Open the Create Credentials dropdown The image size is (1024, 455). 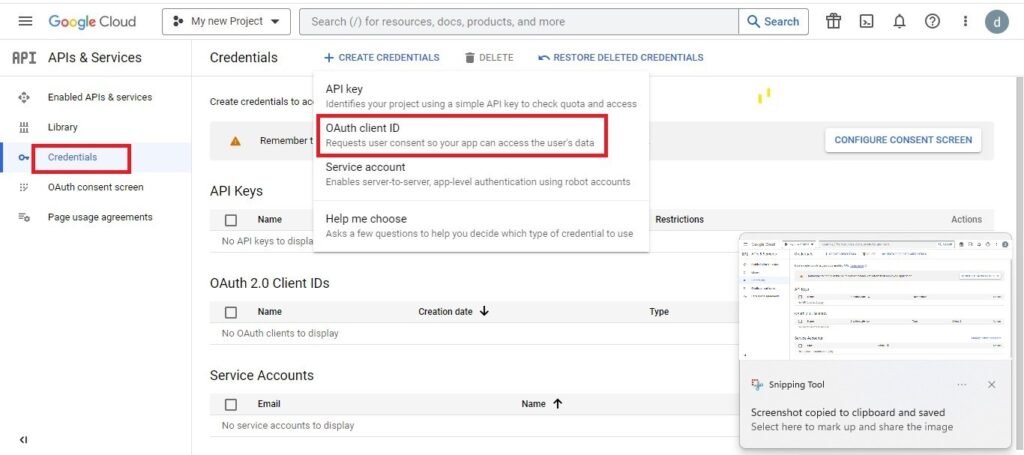382,58
